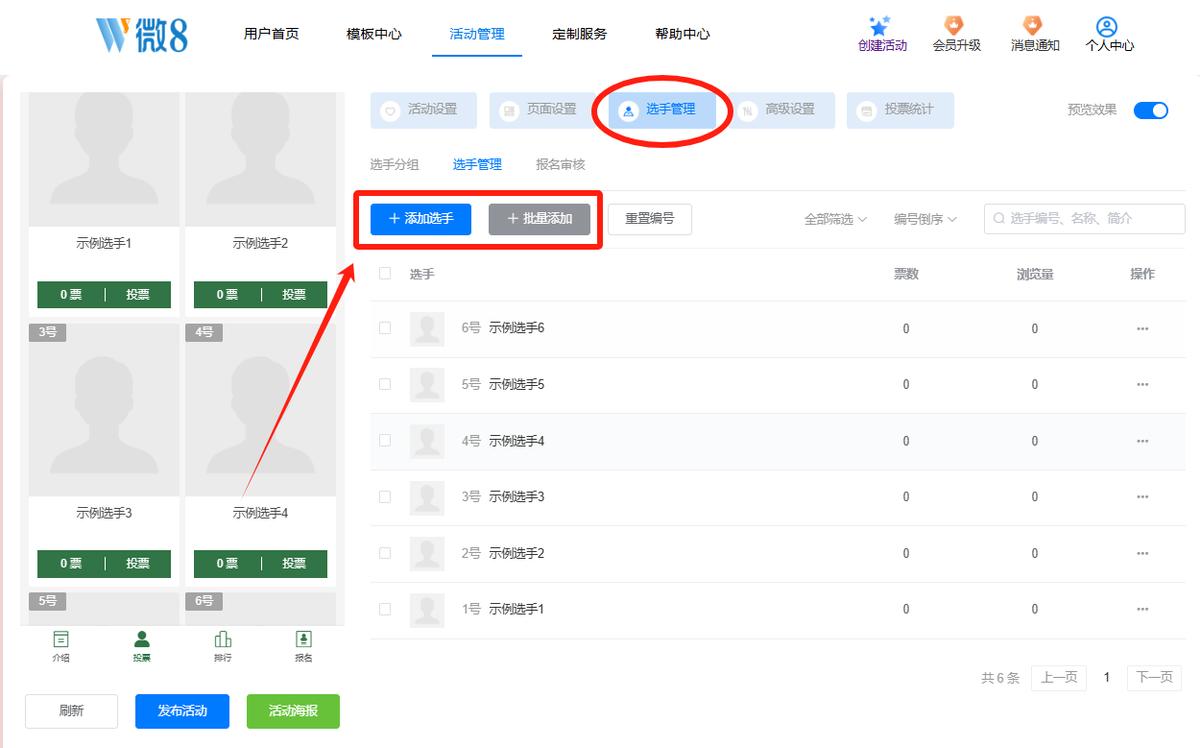Go to 下一页 in pagination
Image resolution: width=1200 pixels, height=748 pixels.
coord(1154,678)
